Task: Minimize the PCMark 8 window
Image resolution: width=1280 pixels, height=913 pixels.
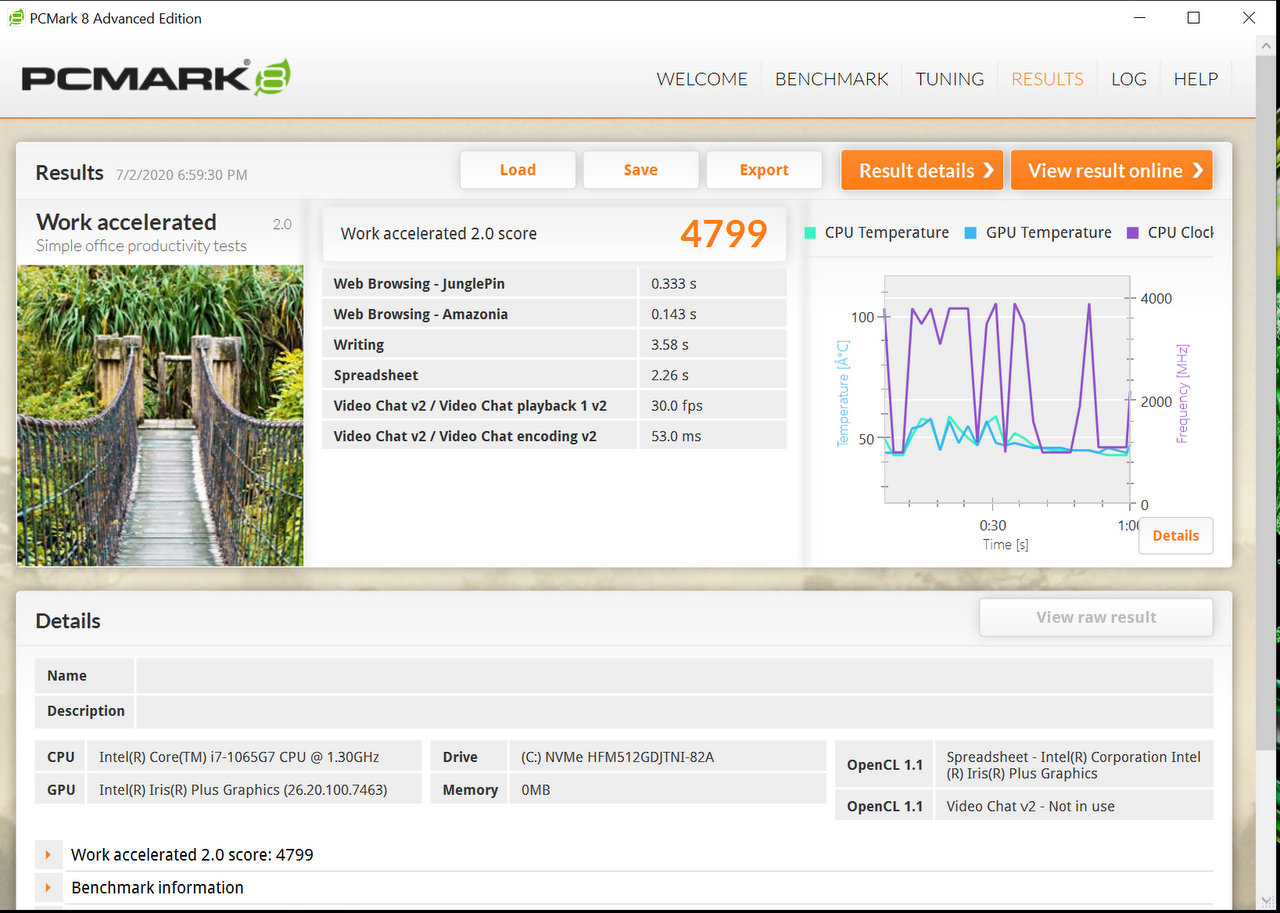Action: pos(1138,18)
